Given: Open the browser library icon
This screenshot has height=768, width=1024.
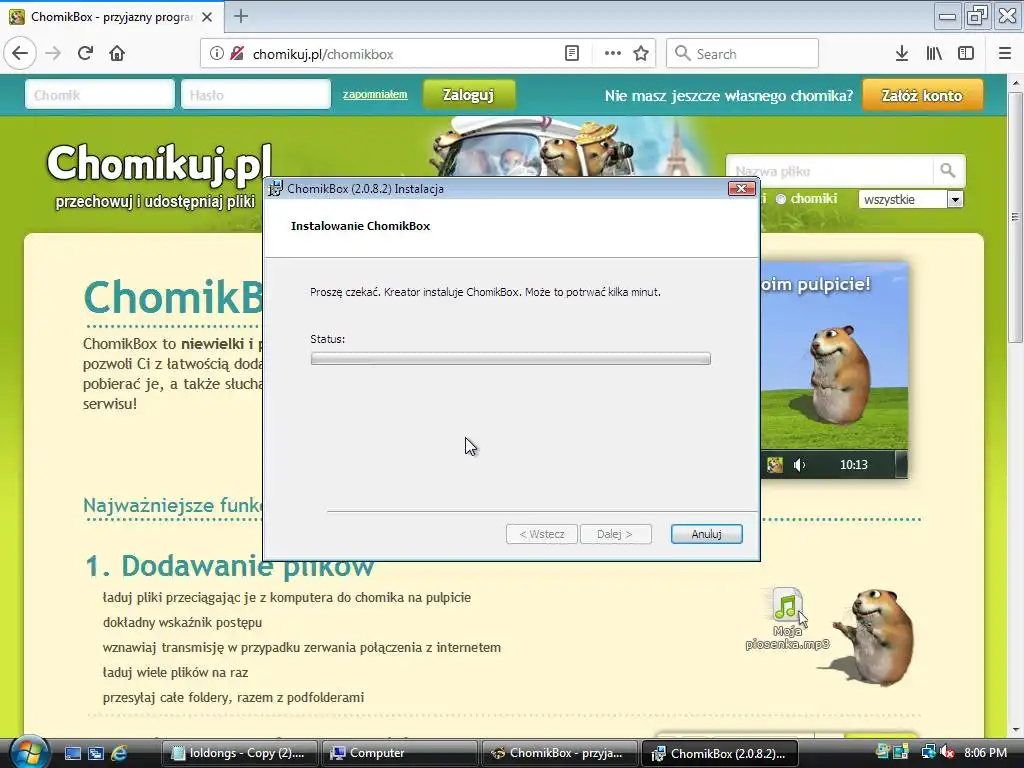Looking at the screenshot, I should pyautogui.click(x=934, y=54).
